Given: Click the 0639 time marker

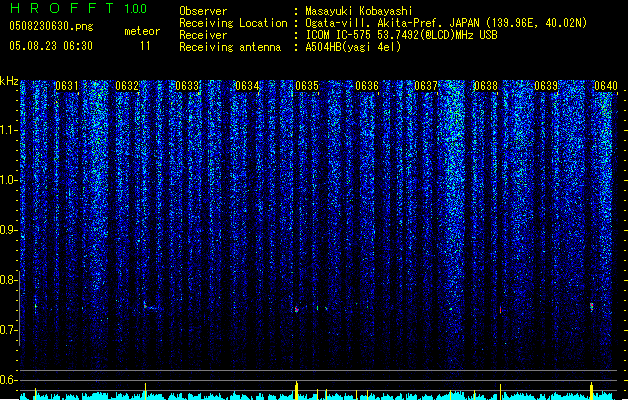Looking at the screenshot, I should (x=546, y=86).
